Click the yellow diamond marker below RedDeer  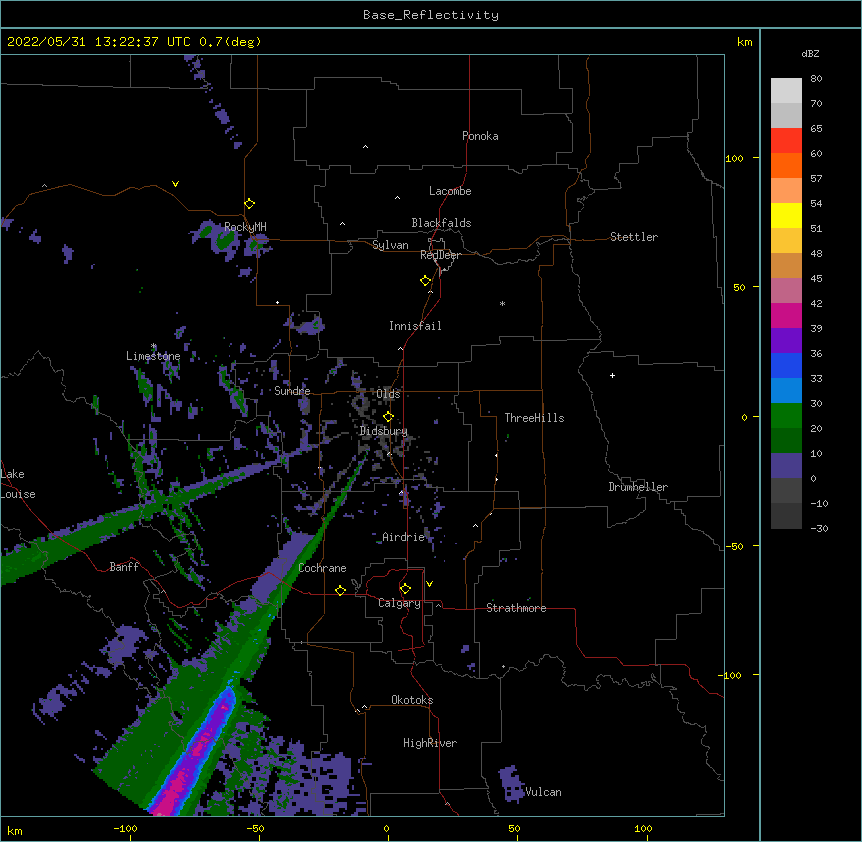click(425, 281)
